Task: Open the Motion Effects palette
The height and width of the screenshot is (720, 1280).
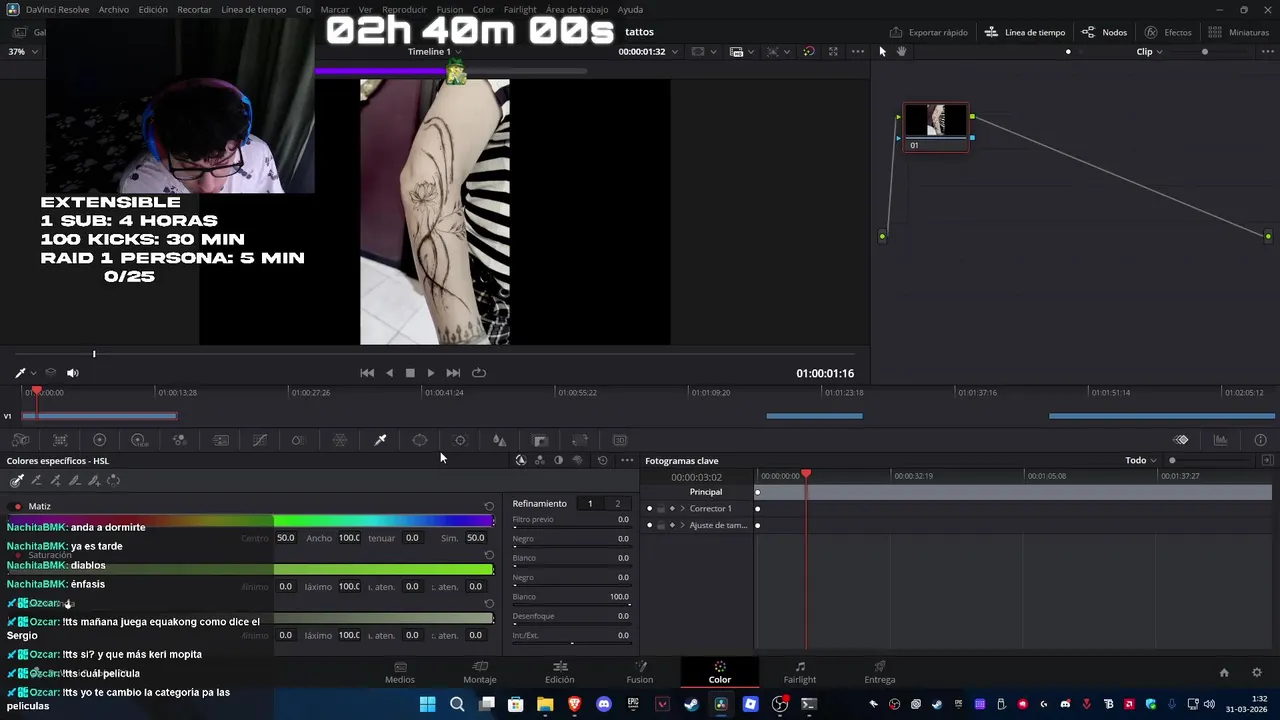Action: 221,440
